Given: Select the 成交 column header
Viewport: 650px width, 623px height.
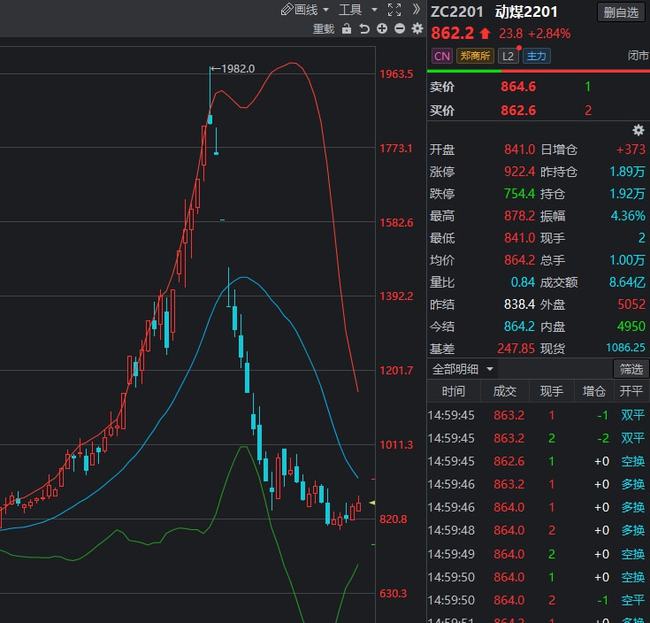Looking at the screenshot, I should tap(505, 392).
